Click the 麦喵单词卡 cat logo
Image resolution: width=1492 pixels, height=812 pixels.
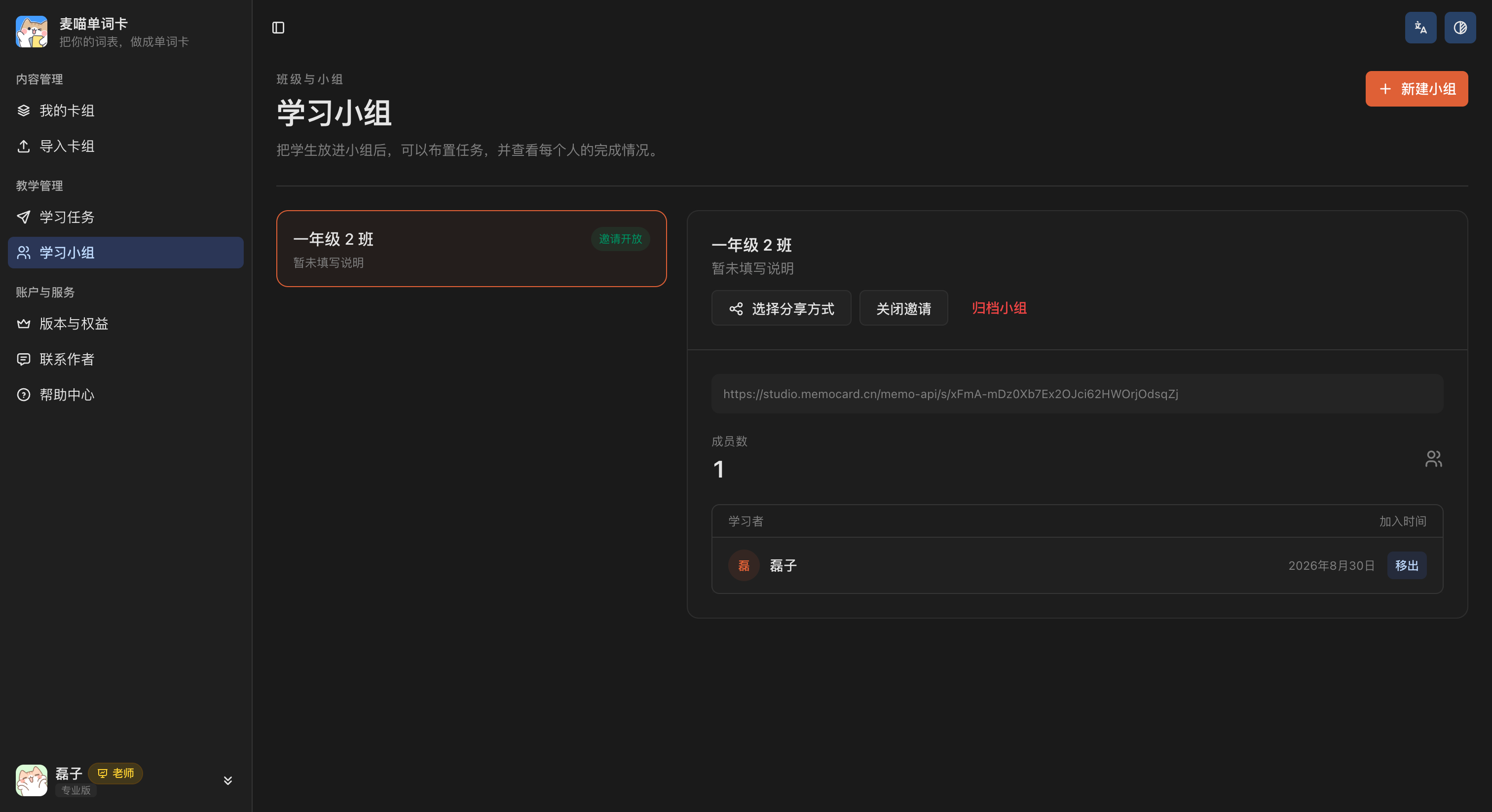(31, 32)
